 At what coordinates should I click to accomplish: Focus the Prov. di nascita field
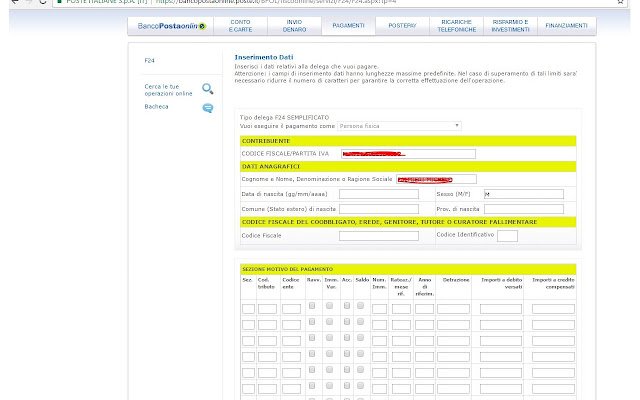pos(524,209)
